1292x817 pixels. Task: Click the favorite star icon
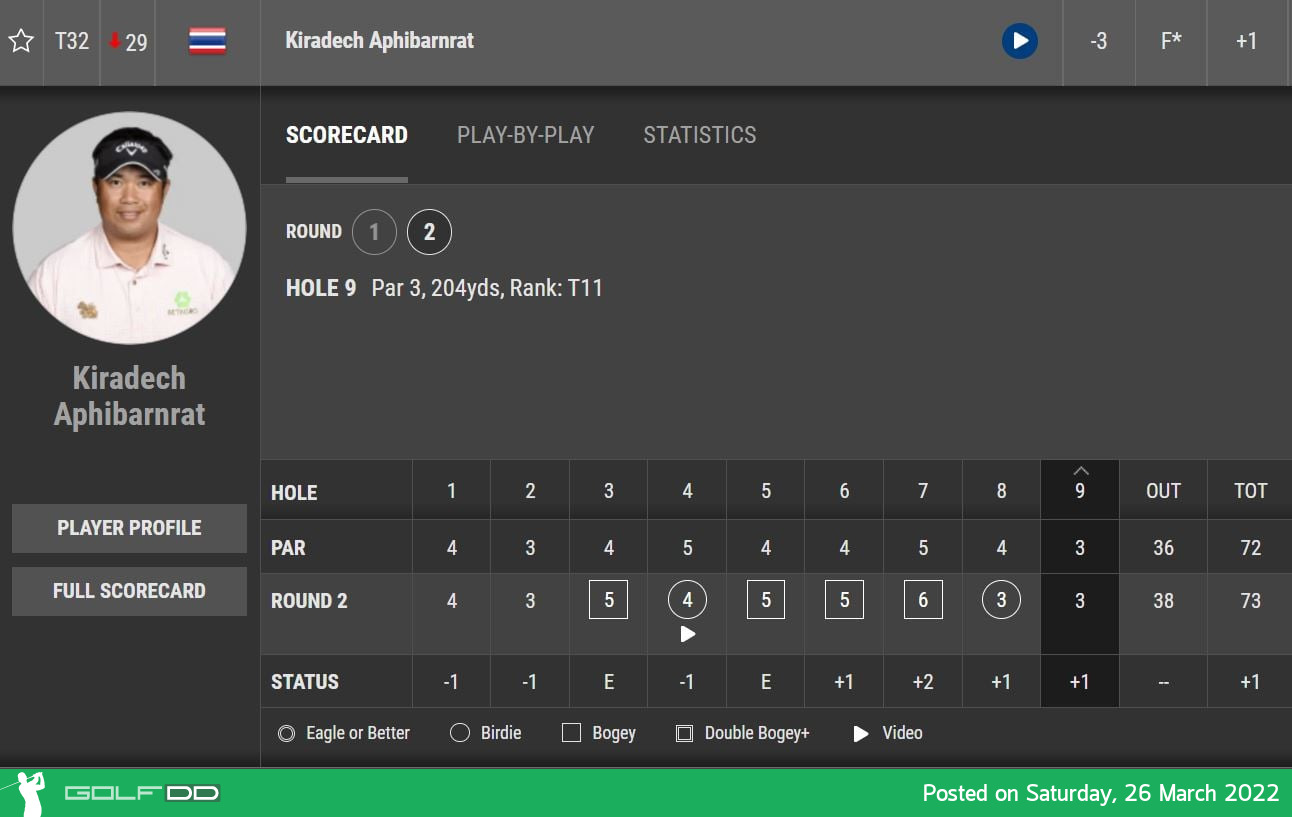click(x=21, y=41)
